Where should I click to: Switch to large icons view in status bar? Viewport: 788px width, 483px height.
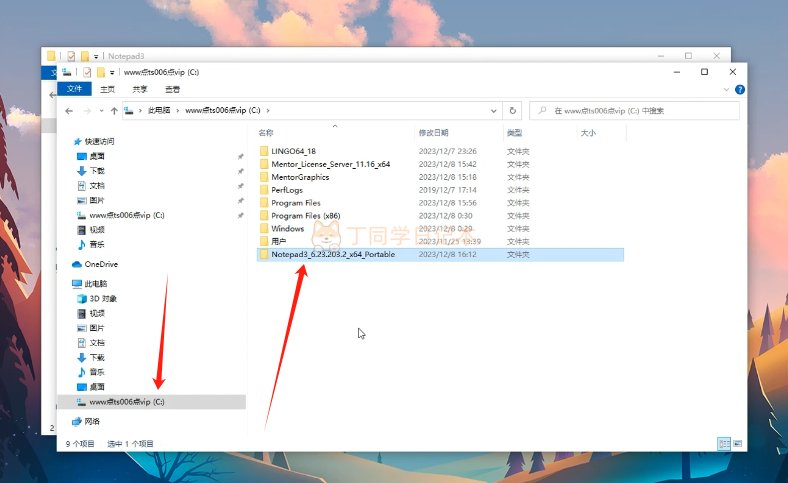point(737,444)
